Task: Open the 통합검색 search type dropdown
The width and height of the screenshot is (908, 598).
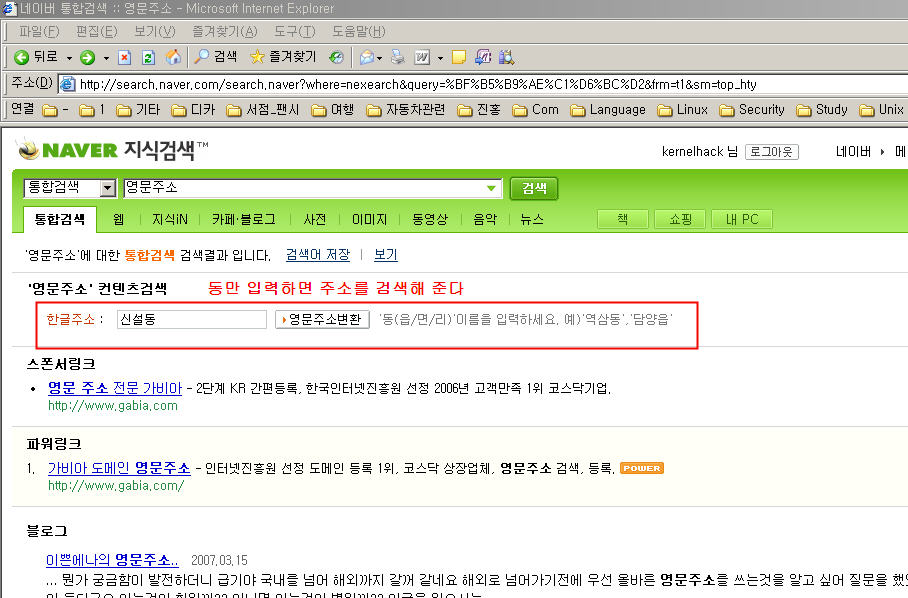Action: pos(69,188)
